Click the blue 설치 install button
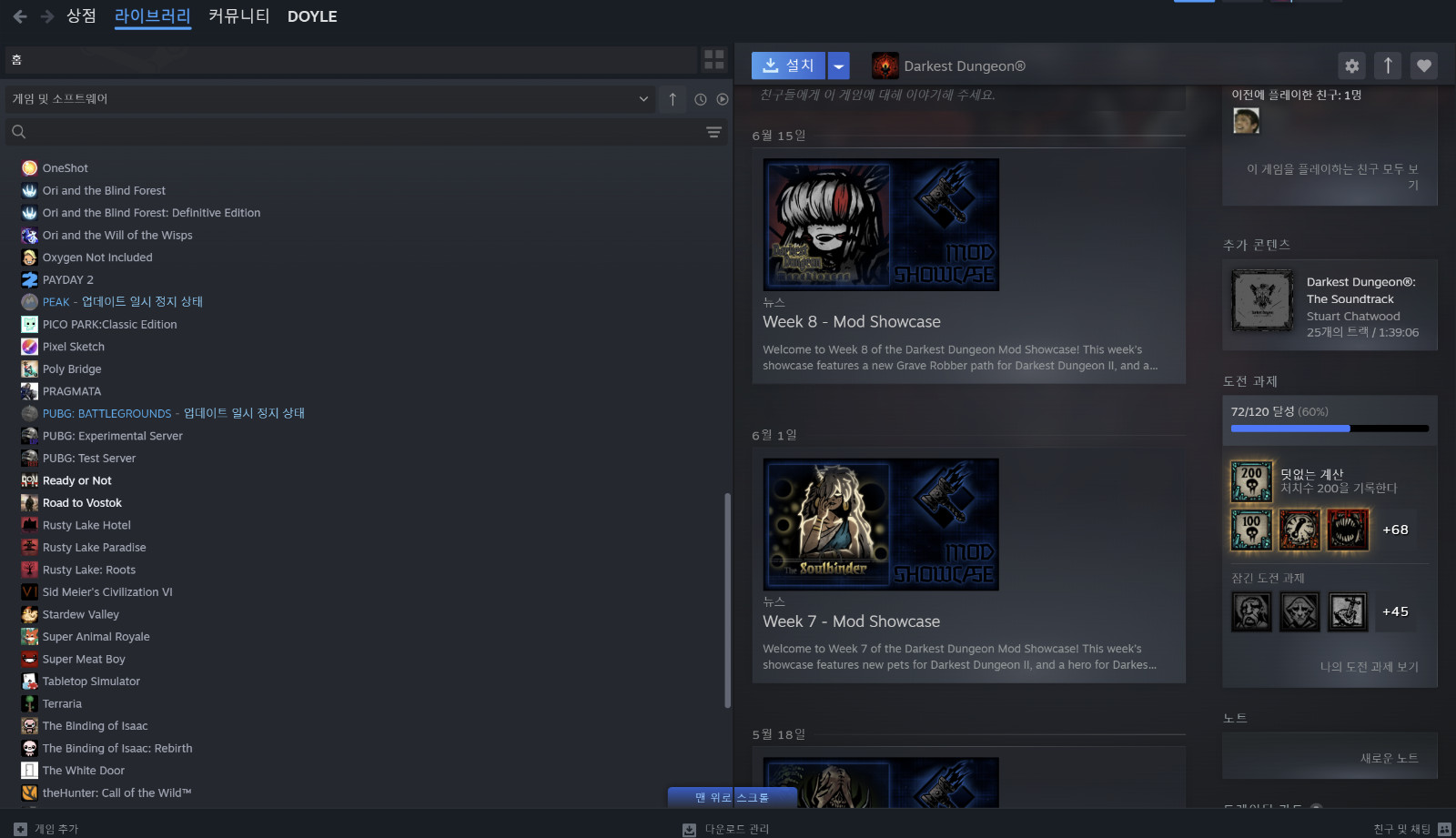1456x838 pixels. coord(788,66)
